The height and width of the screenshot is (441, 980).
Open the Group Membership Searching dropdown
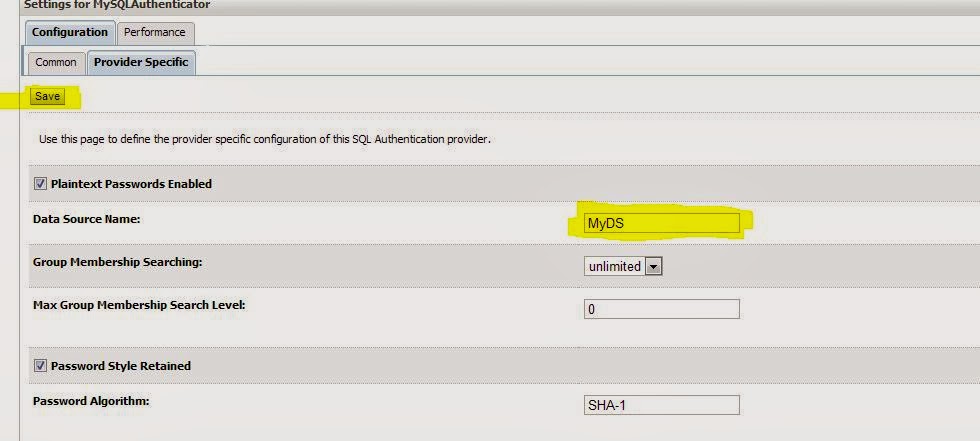pyautogui.click(x=623, y=267)
